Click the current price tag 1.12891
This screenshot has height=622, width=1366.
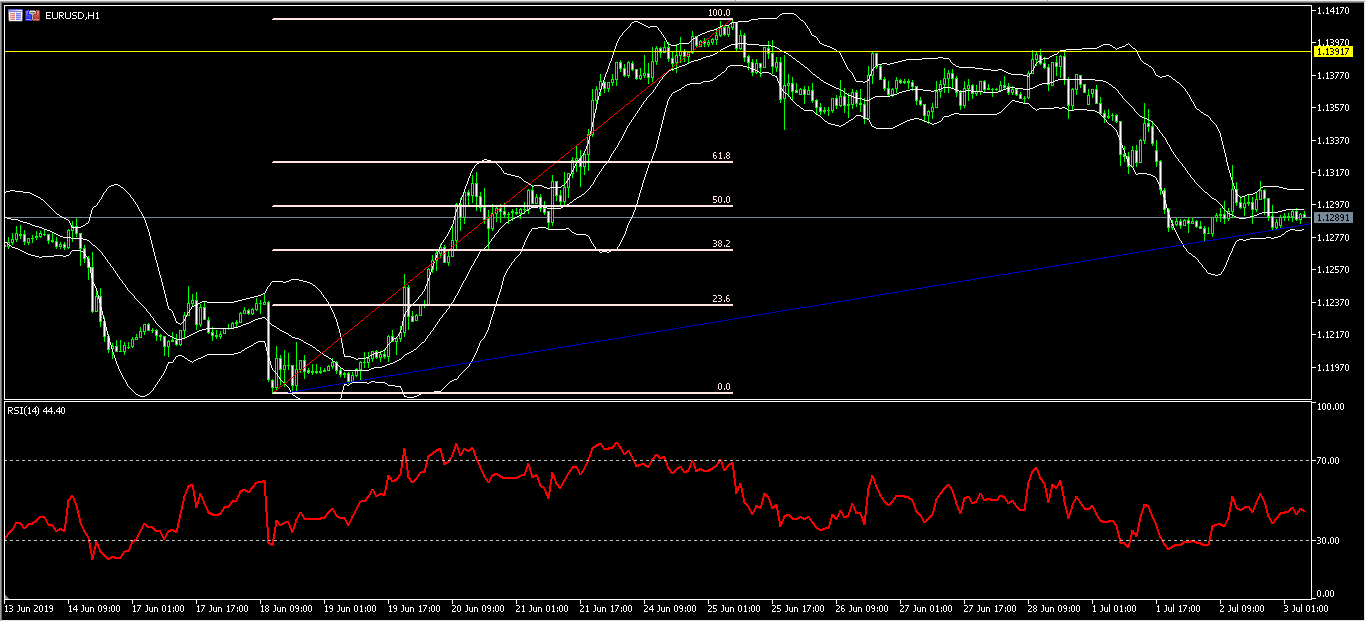[x=1334, y=217]
